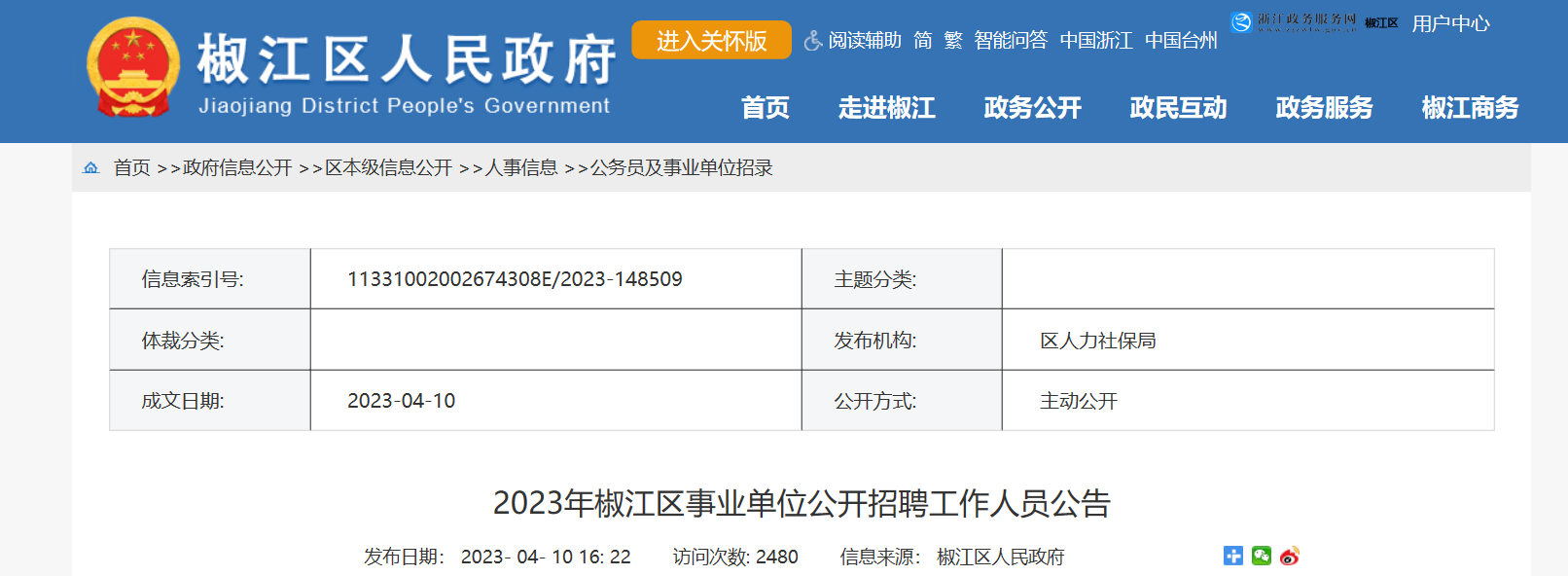Click 政府信息公开 breadcrumb link
Screen dimensions: 1568x576
click(x=237, y=167)
